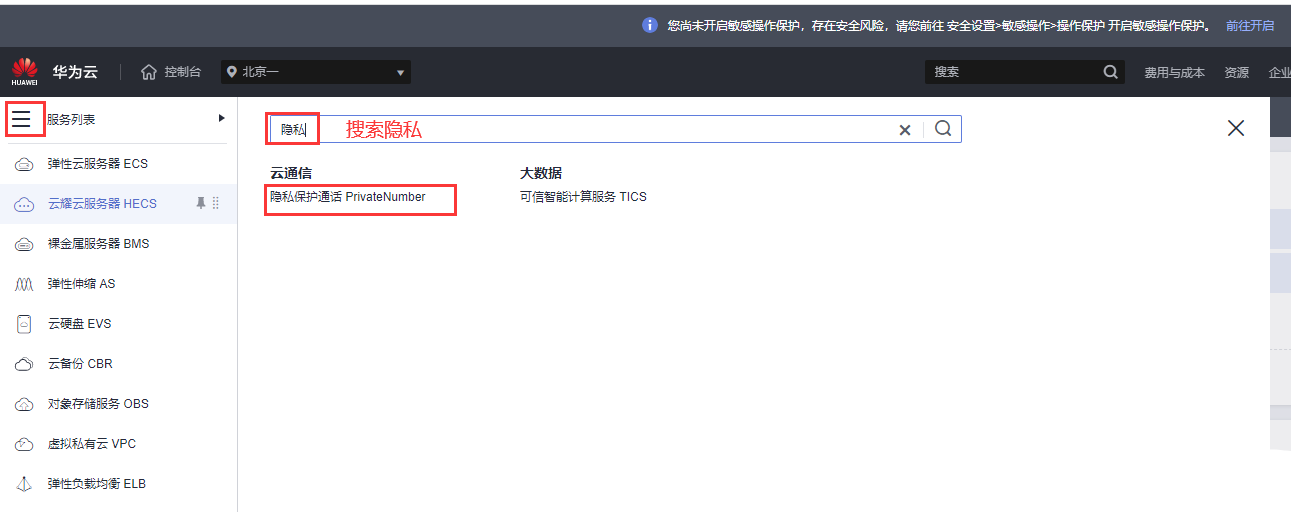The height and width of the screenshot is (512, 1291).
Task: Click 前往开启 link in banner
Action: [1250, 25]
